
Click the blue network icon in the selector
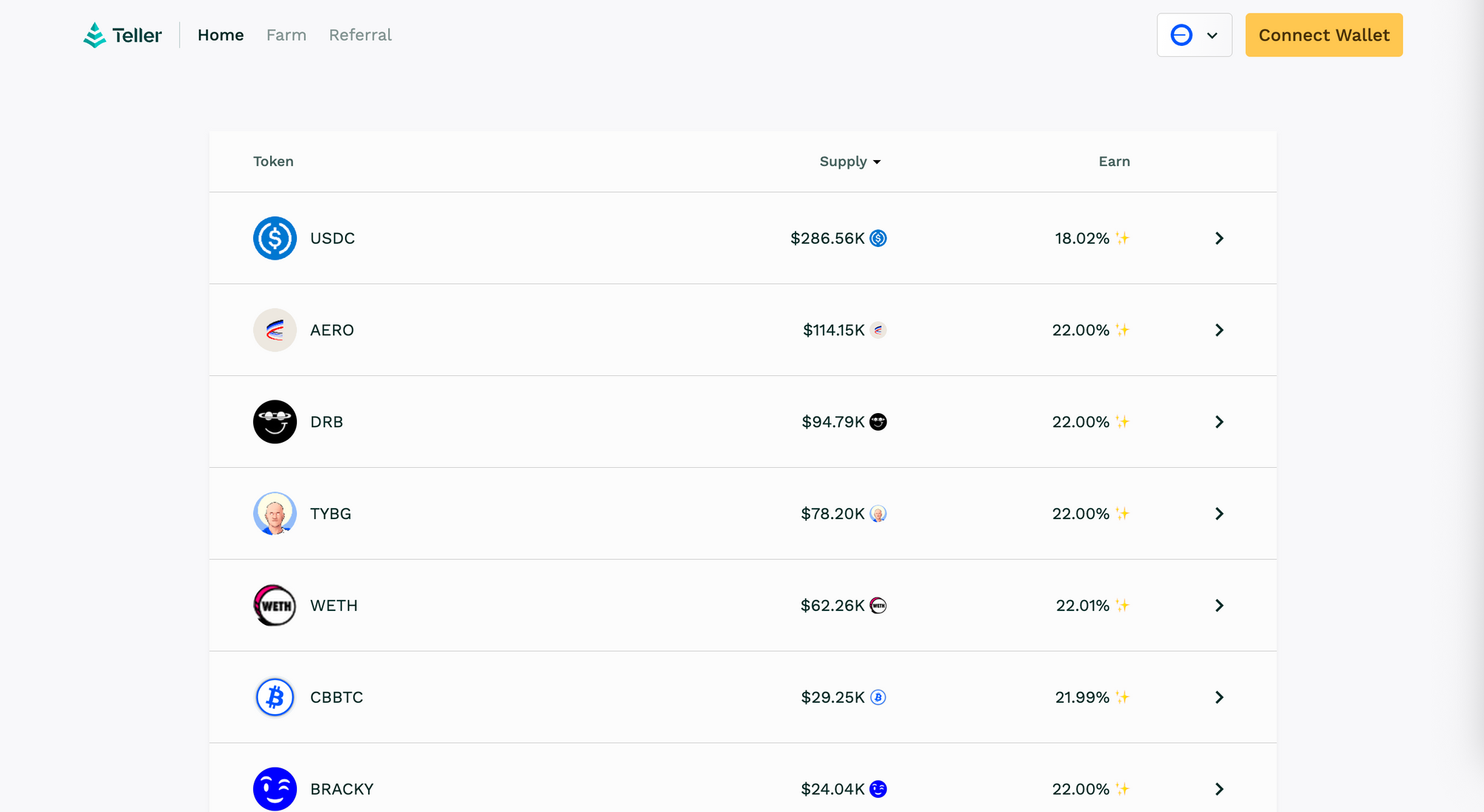[1181, 35]
